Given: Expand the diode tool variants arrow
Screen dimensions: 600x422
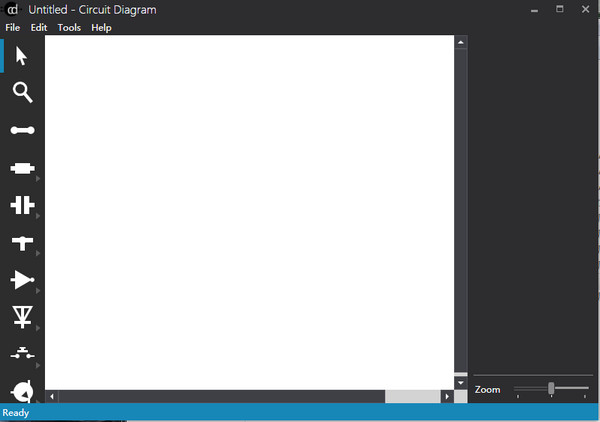Looking at the screenshot, I should pos(38,329).
